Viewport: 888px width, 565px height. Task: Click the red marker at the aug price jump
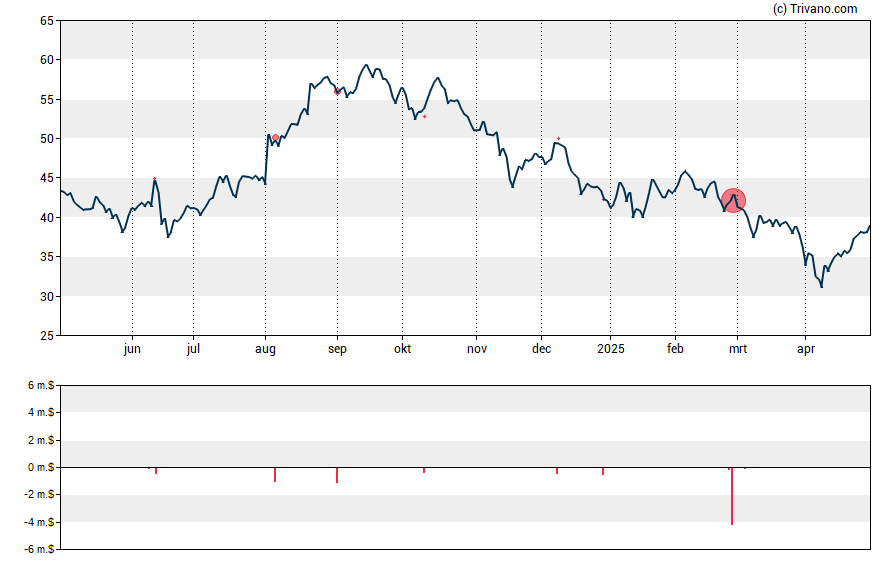coord(275,138)
